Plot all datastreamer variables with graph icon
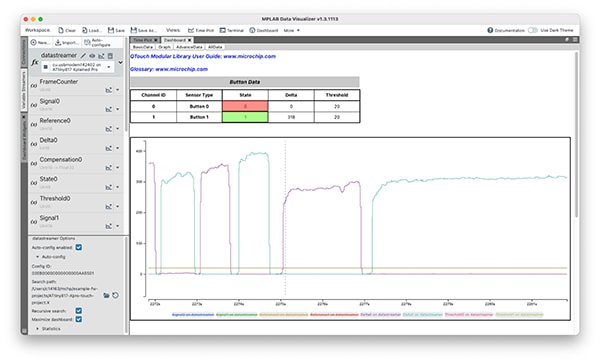The image size is (600, 362). [101, 56]
